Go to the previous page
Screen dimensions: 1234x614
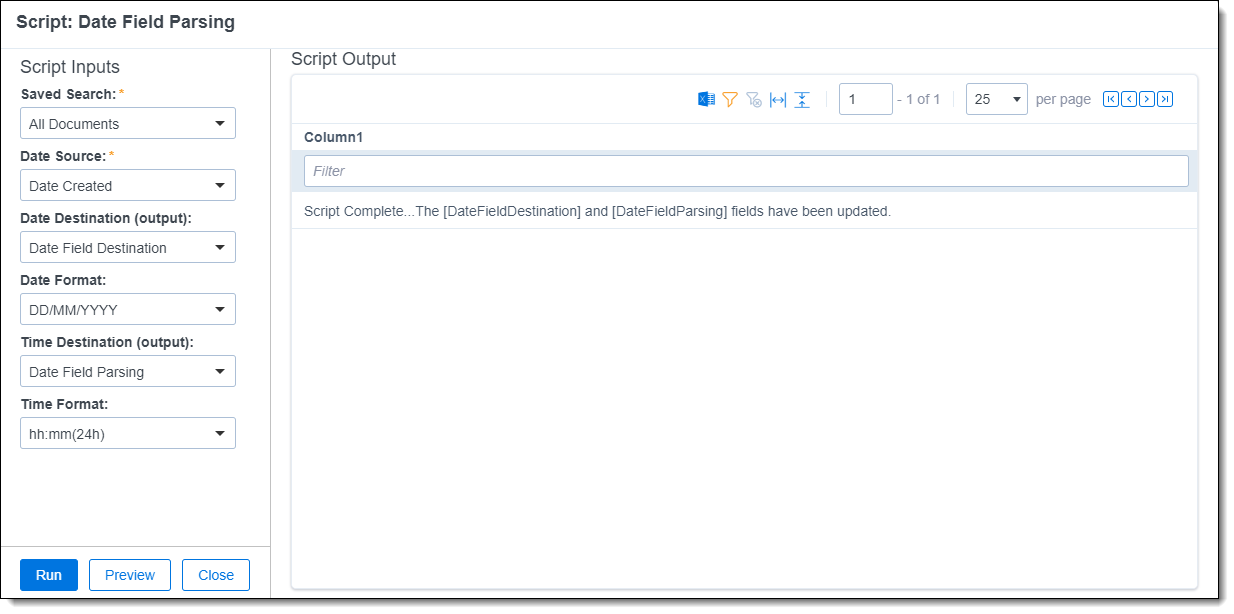(1129, 99)
